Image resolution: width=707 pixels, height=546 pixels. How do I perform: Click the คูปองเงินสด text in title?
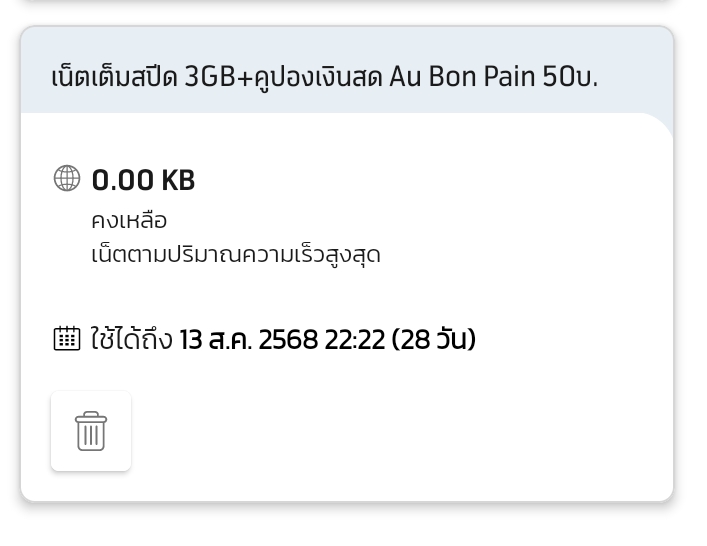(318, 78)
